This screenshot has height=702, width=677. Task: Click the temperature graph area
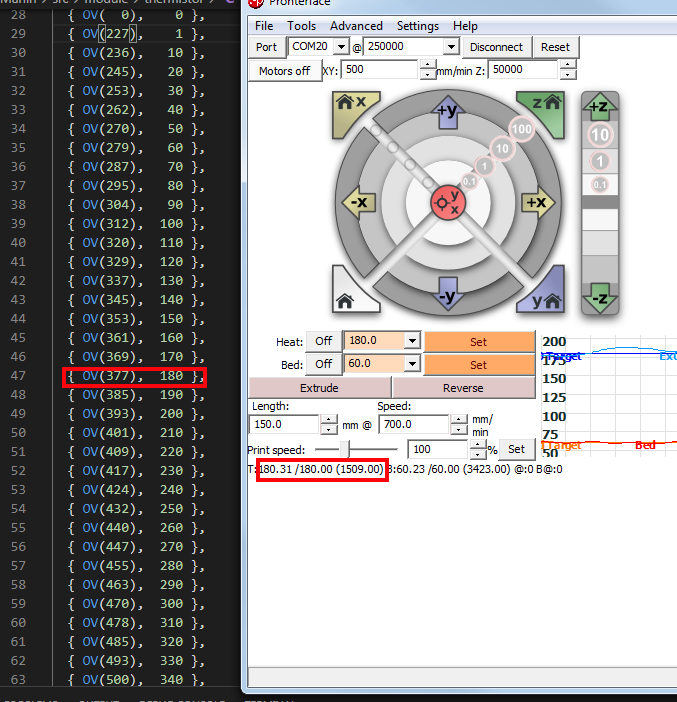tap(609, 397)
